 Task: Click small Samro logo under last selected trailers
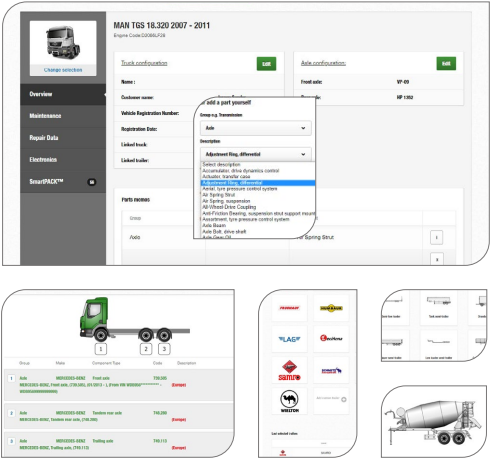point(283,453)
